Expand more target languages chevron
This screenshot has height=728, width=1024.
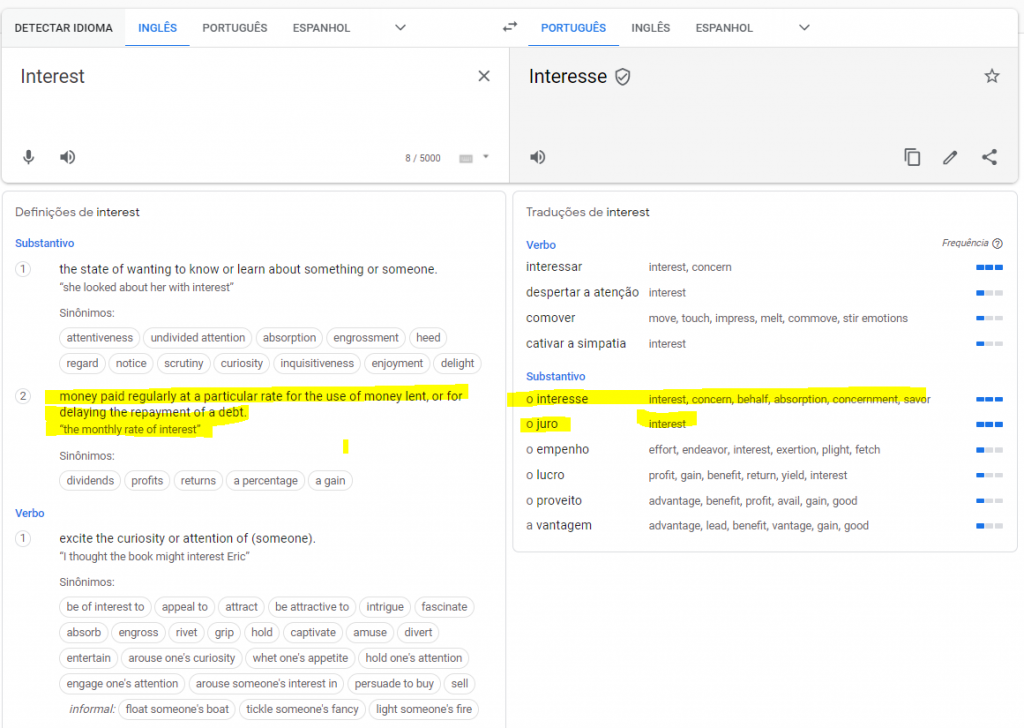(804, 27)
